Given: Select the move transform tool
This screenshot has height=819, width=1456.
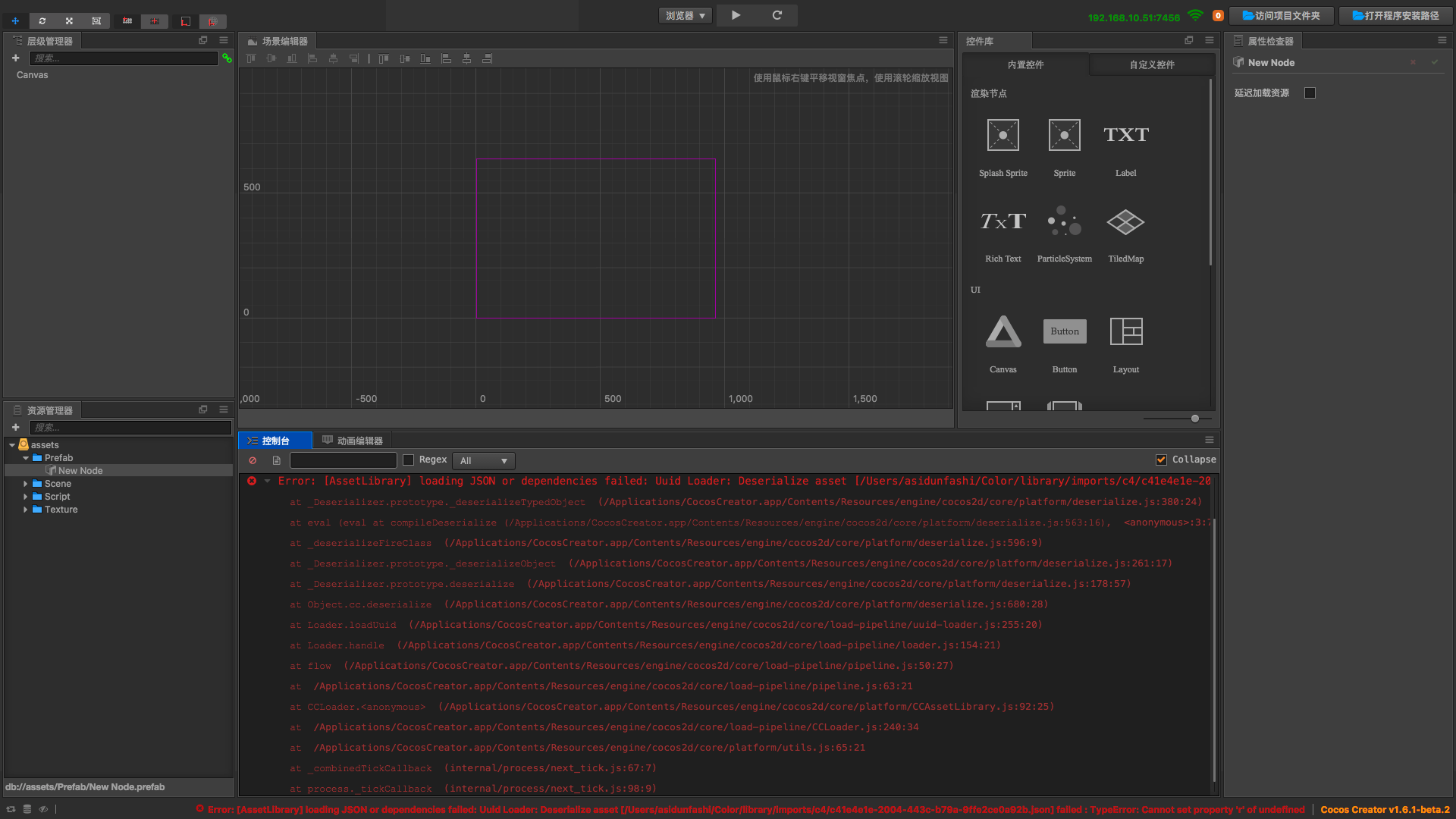Looking at the screenshot, I should point(15,21).
